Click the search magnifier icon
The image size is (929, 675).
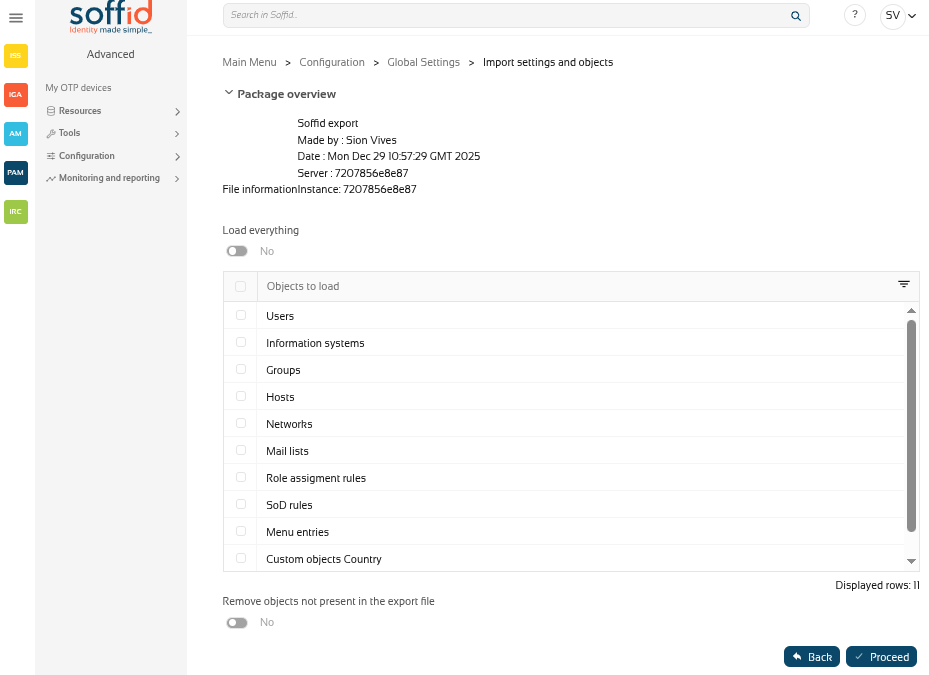796,16
